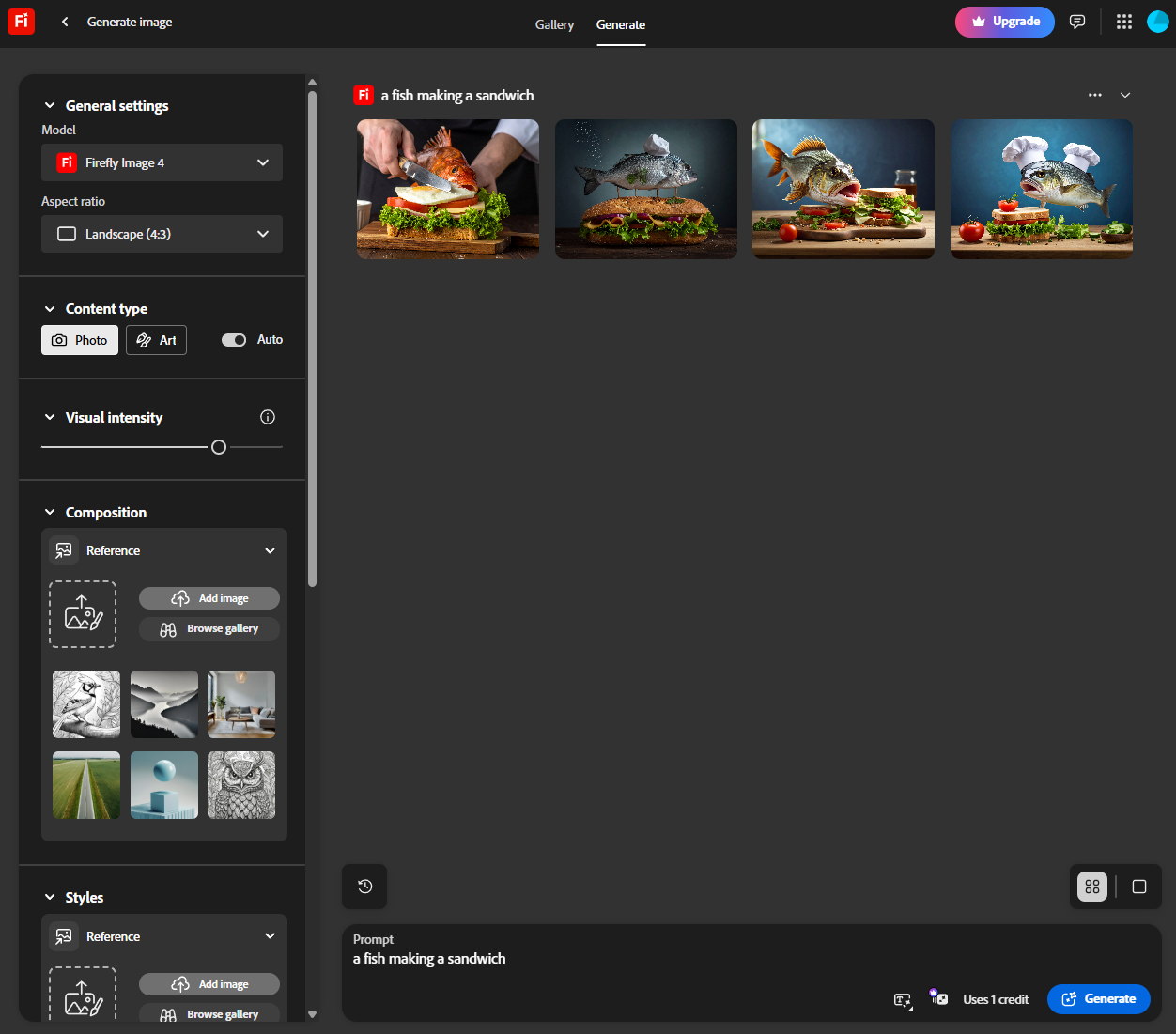1176x1034 pixels.
Task: Switch off the Auto content type toggle
Action: coord(234,340)
